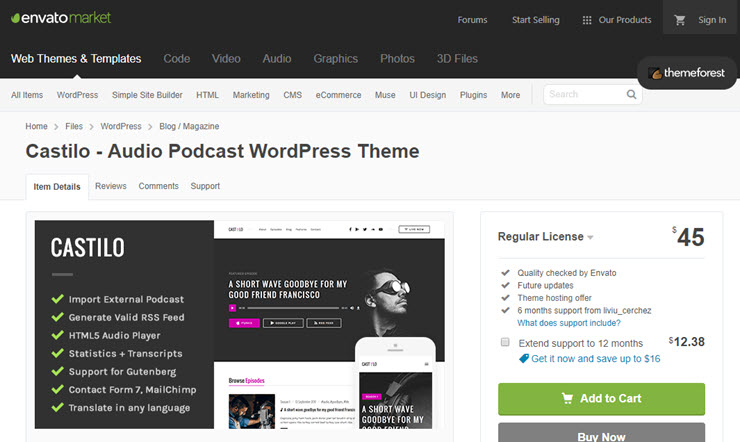Click Get it now and save link
740x442 pixels.
tap(596, 359)
